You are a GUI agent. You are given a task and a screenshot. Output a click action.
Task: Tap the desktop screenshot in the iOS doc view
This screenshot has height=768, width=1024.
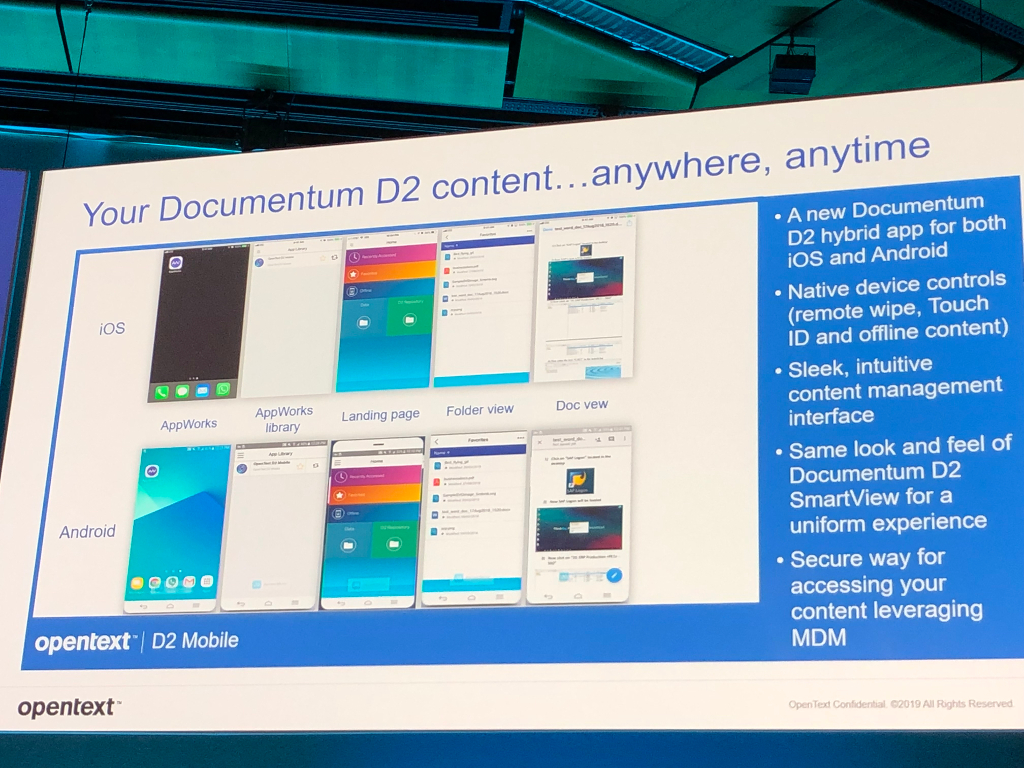(584, 278)
